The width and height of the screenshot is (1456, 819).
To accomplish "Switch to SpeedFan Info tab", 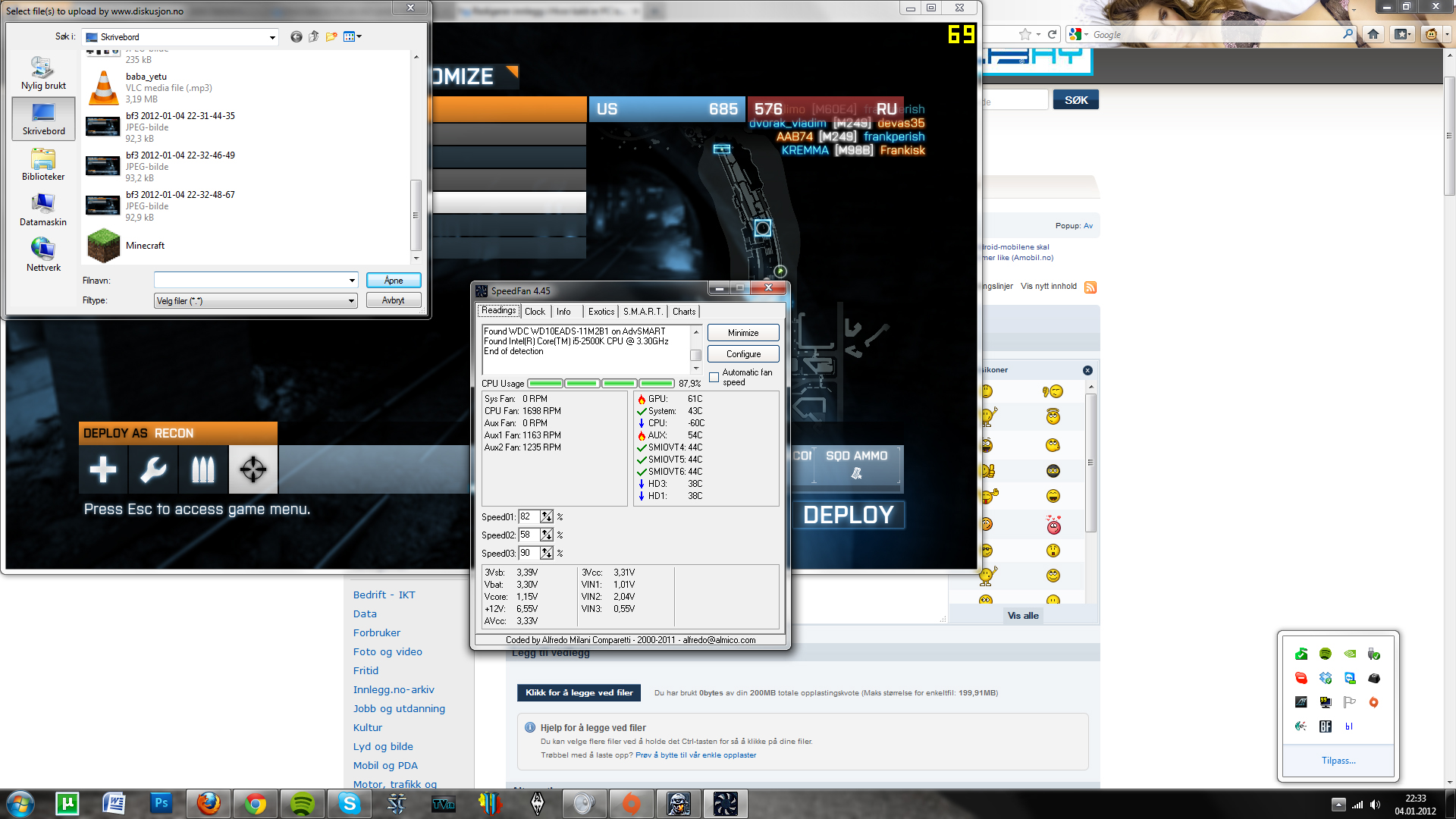I will click(563, 312).
